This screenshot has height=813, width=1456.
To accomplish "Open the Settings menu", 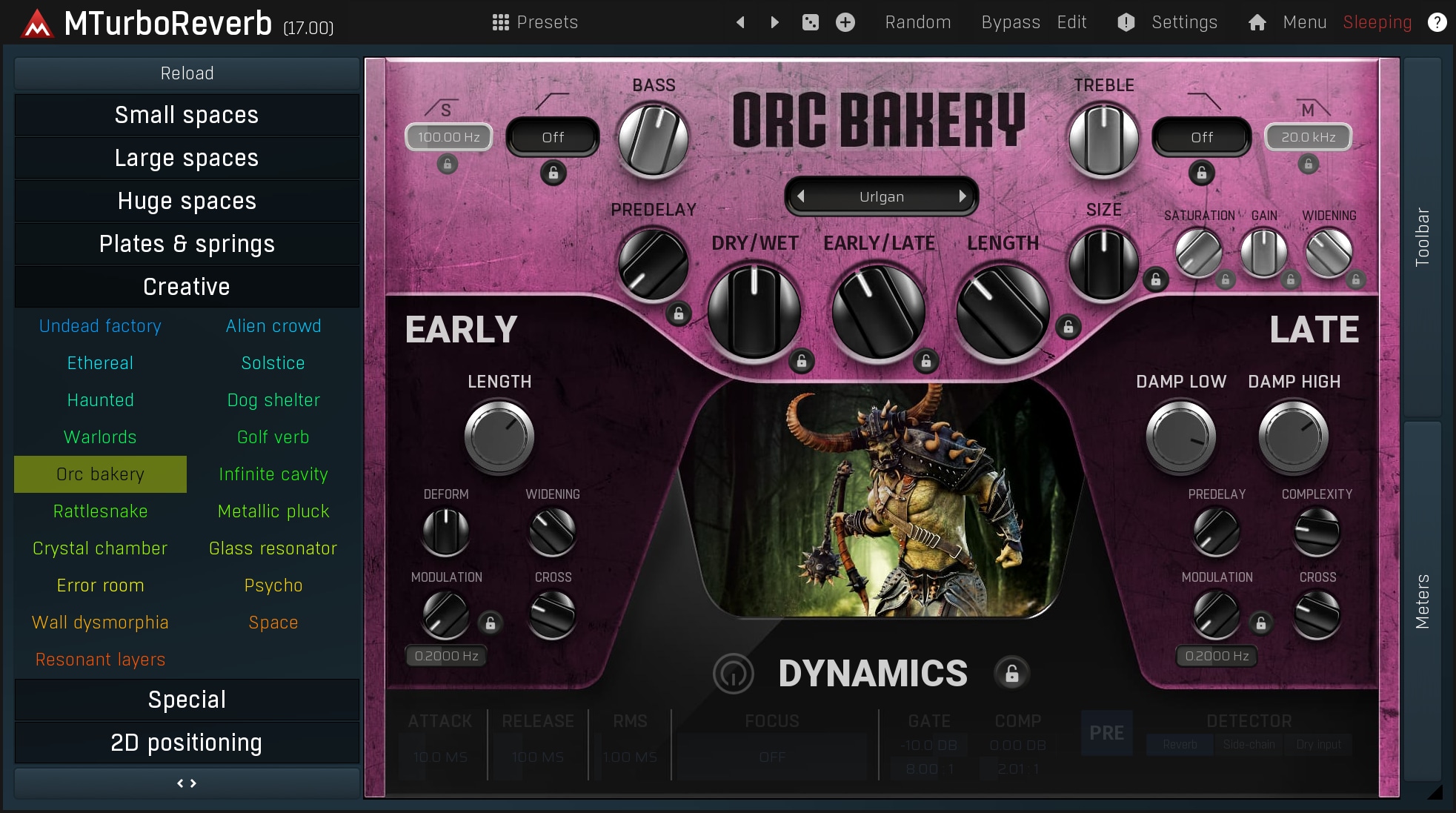I will [x=1184, y=22].
